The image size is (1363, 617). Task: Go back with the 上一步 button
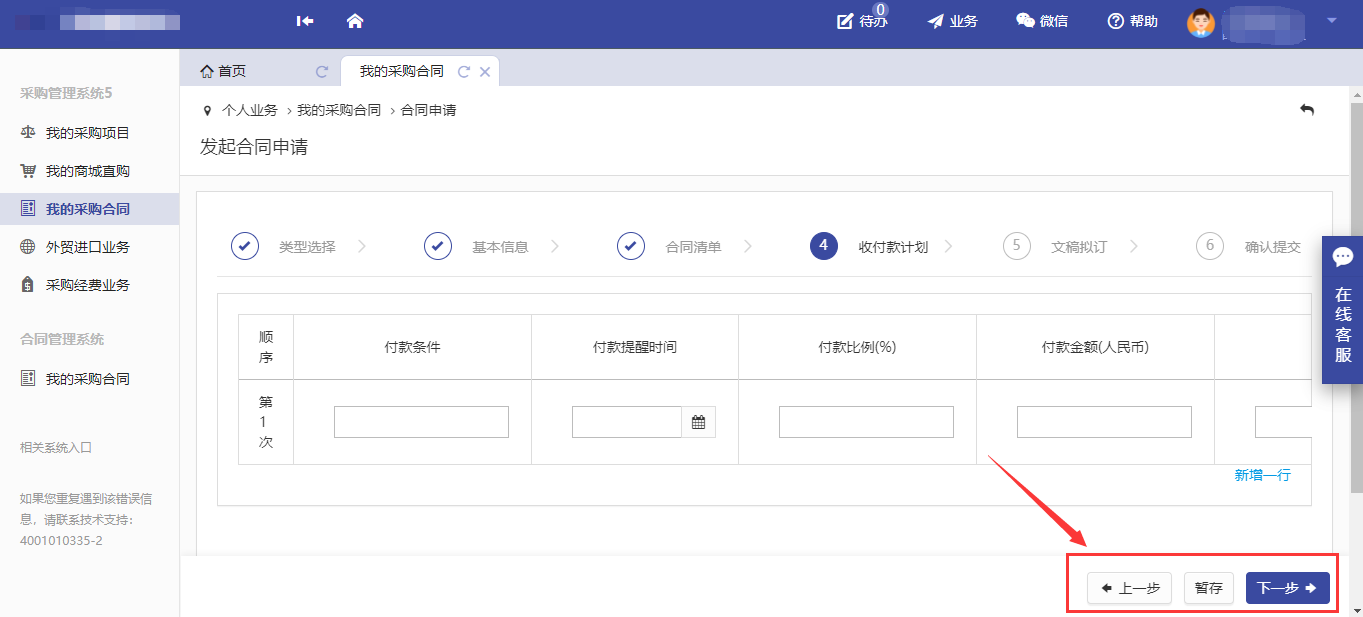click(1130, 588)
